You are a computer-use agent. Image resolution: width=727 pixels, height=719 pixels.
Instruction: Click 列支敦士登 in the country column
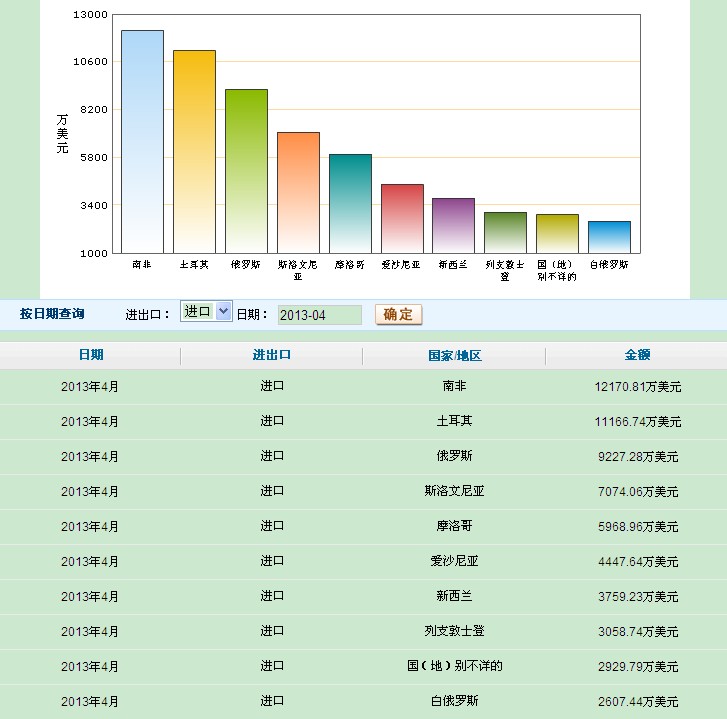pos(454,631)
